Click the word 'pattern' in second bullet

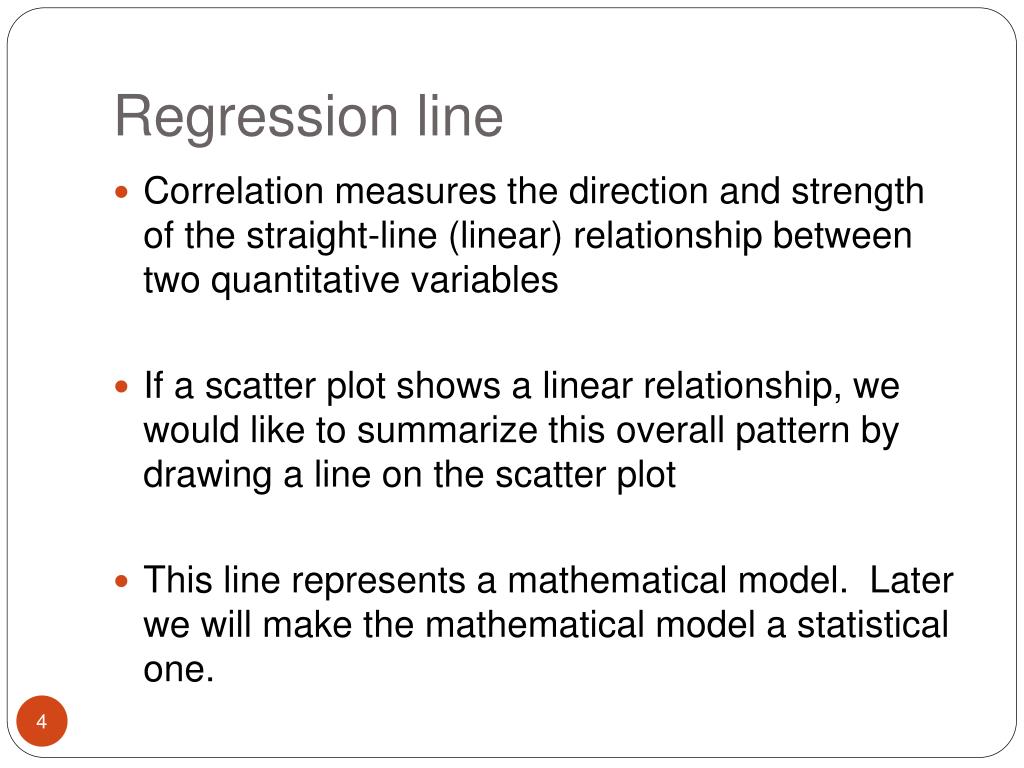click(792, 430)
